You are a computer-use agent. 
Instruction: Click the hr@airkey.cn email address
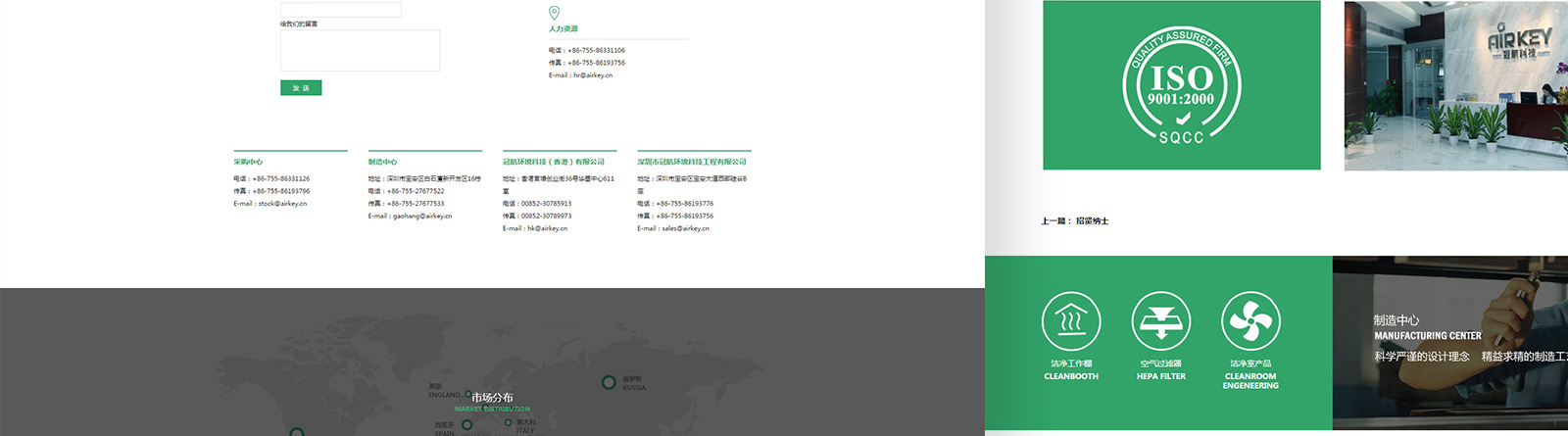(x=592, y=75)
